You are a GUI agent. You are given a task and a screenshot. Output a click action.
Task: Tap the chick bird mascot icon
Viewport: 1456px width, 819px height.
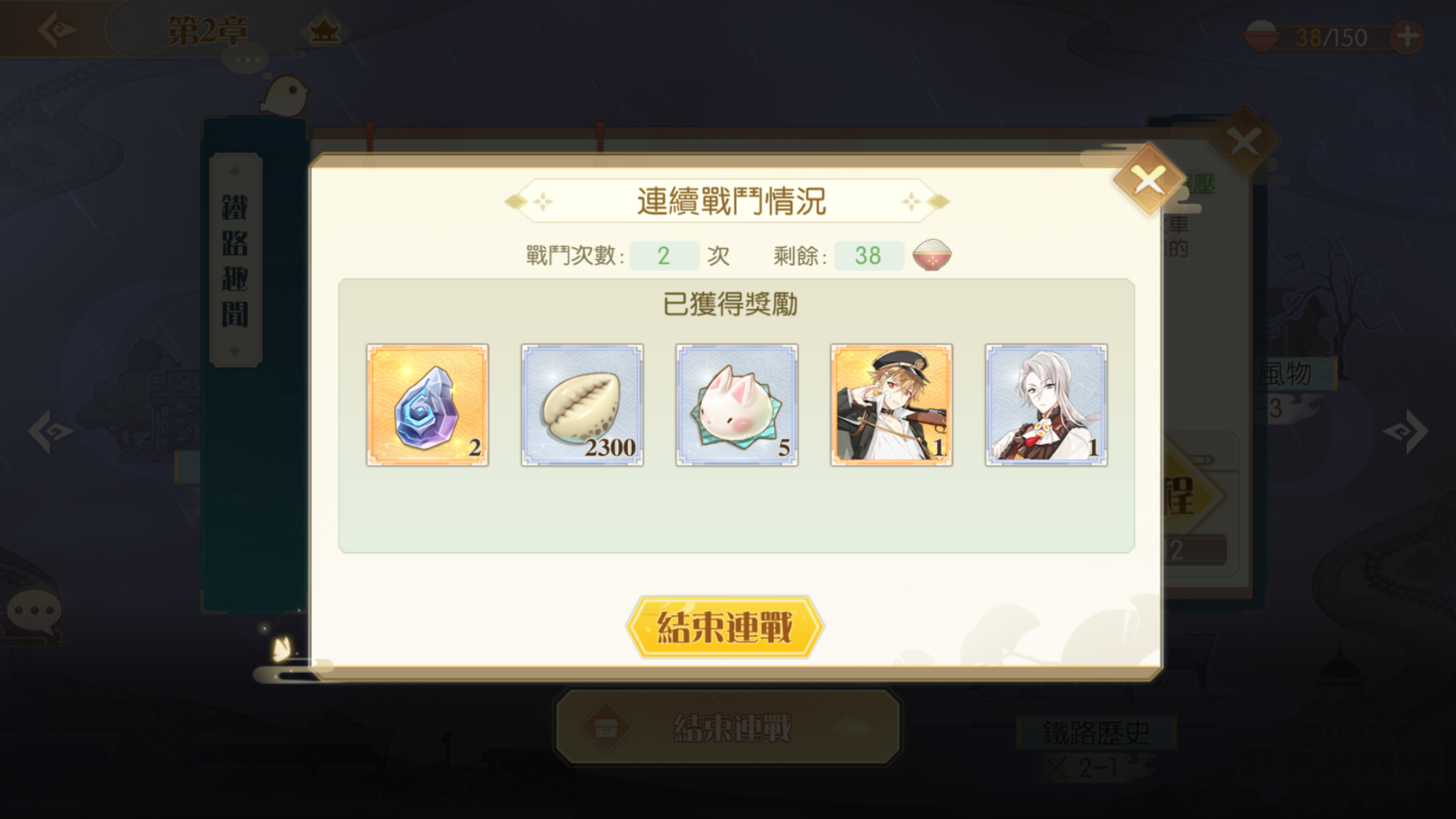click(284, 95)
